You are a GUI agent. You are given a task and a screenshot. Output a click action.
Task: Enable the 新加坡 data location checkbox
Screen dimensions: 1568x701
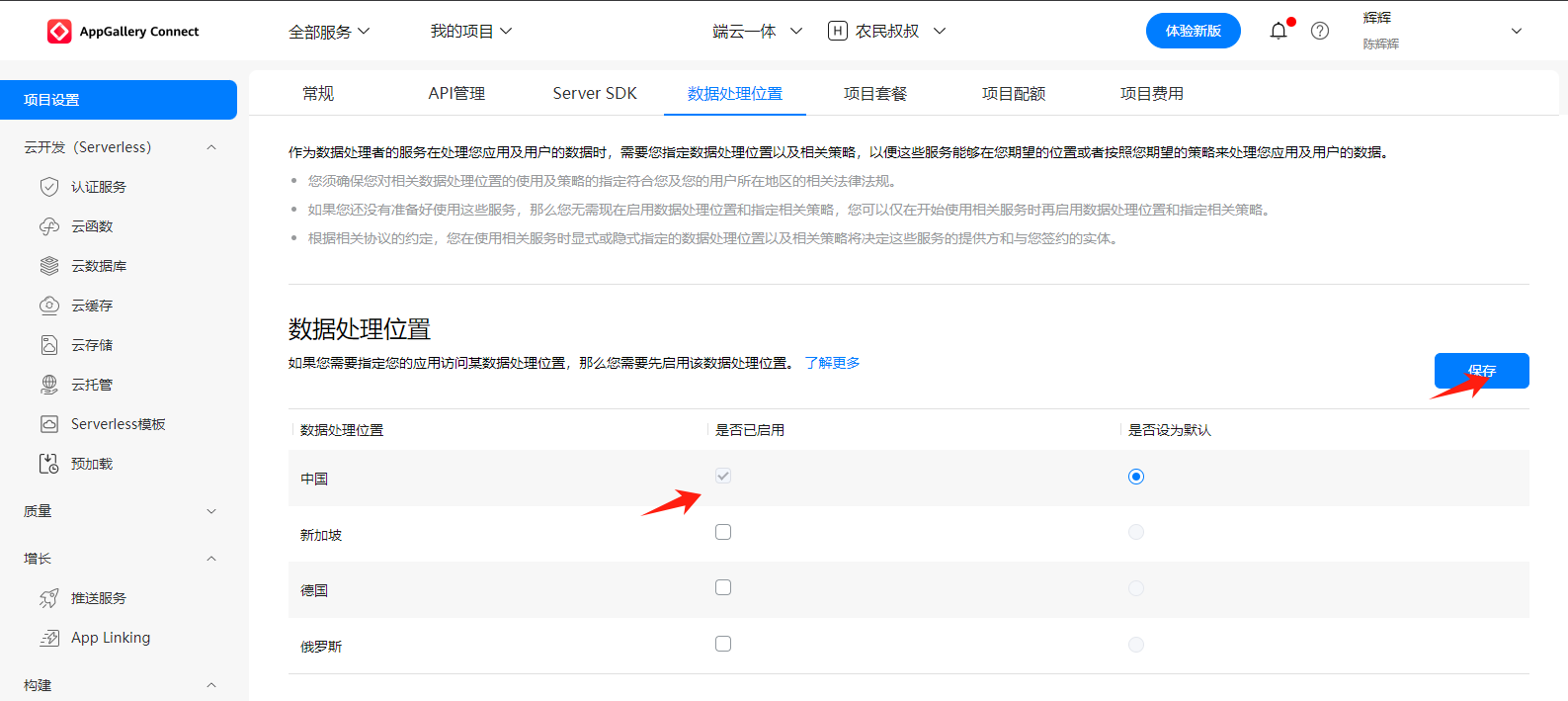723,532
